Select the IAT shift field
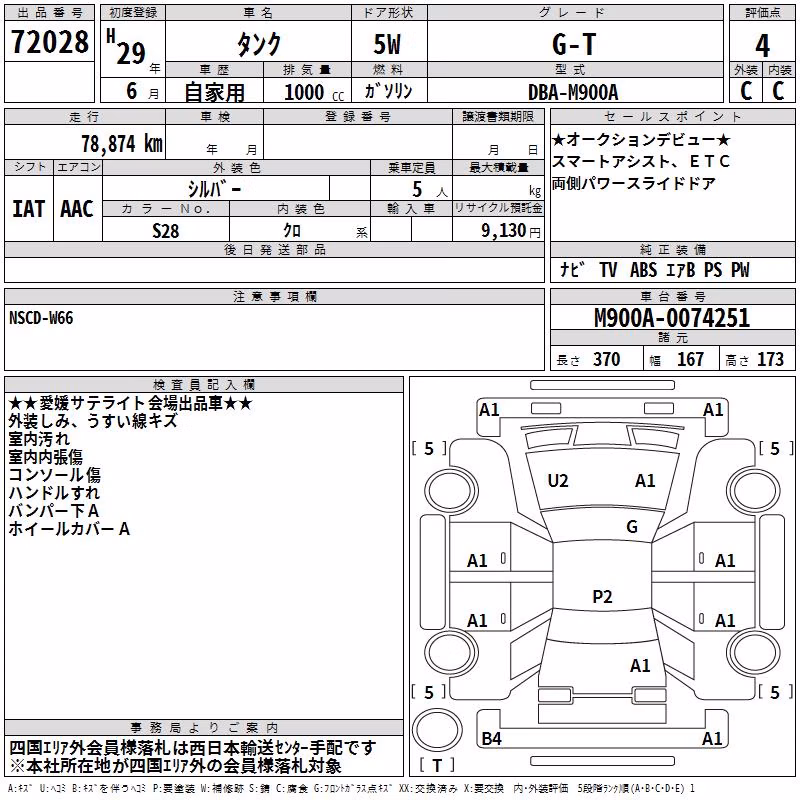 coord(29,209)
